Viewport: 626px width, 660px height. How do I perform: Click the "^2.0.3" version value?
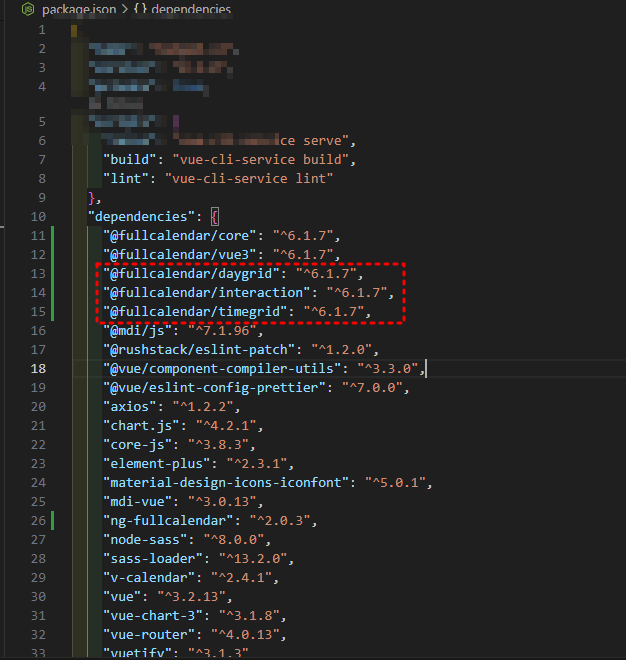(280, 521)
